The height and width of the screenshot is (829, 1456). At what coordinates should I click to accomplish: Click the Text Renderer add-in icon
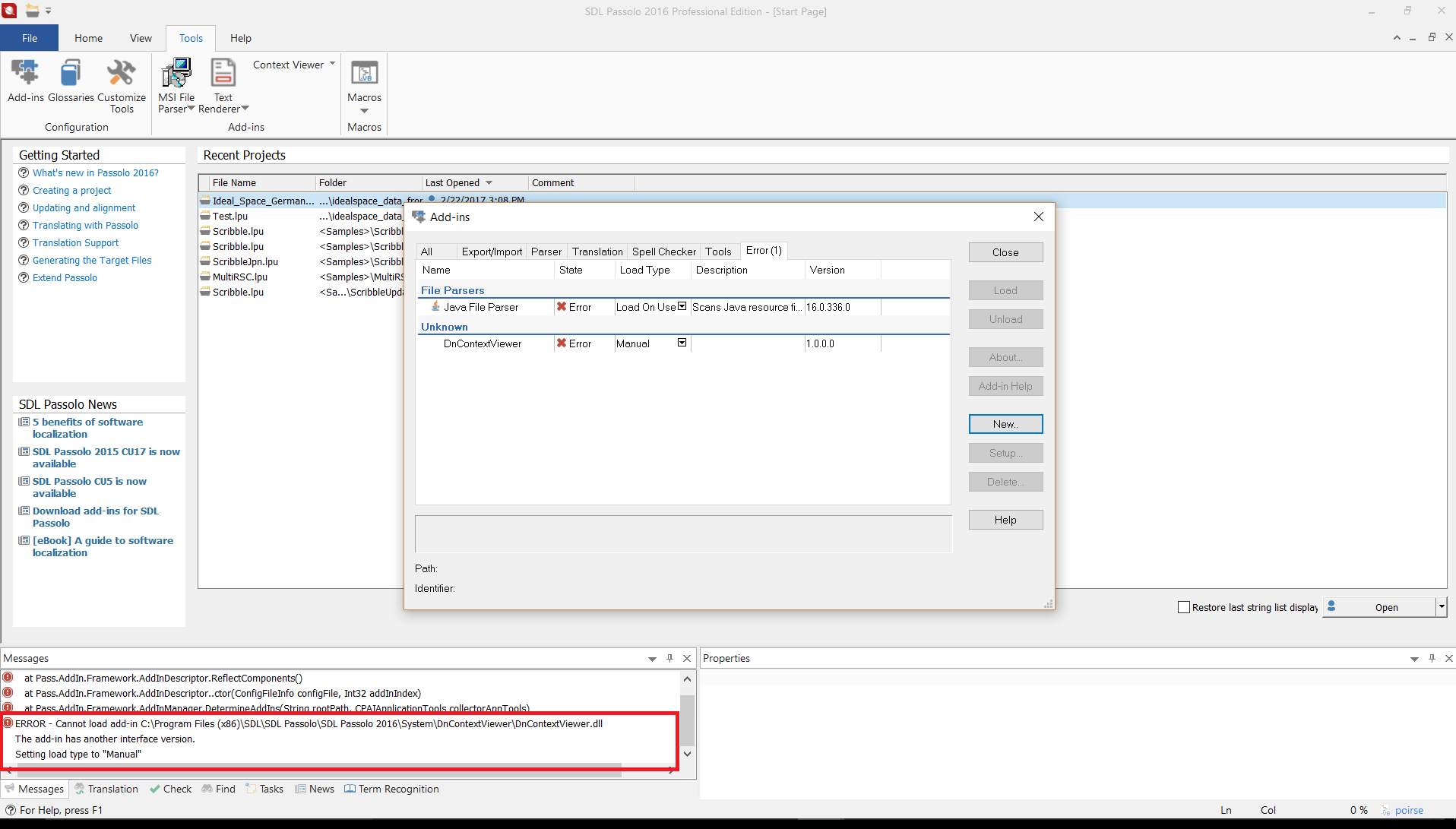223,73
